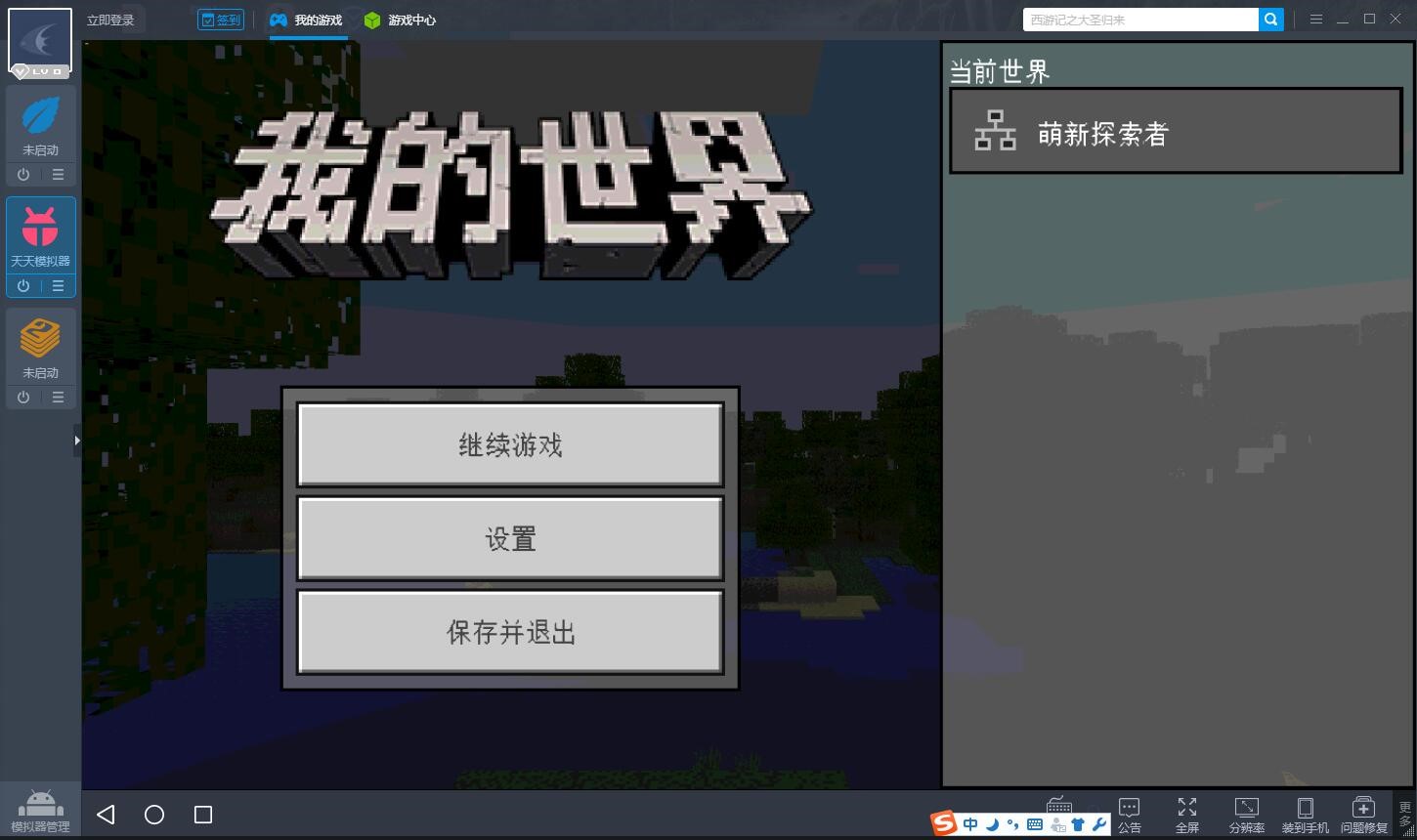Switch to the 游戏中心 tab
1417x840 pixels.
click(401, 21)
